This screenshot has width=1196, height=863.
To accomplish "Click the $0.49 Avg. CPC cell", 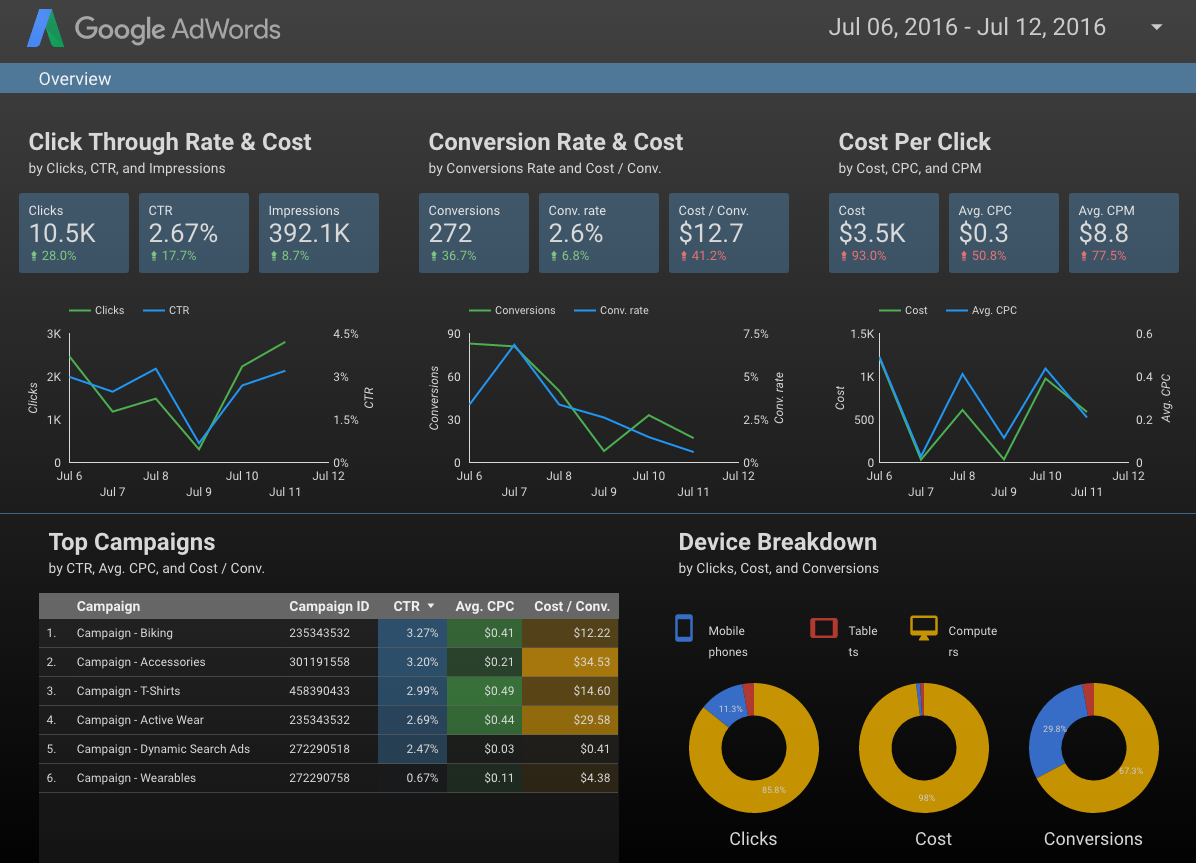I will [x=484, y=691].
